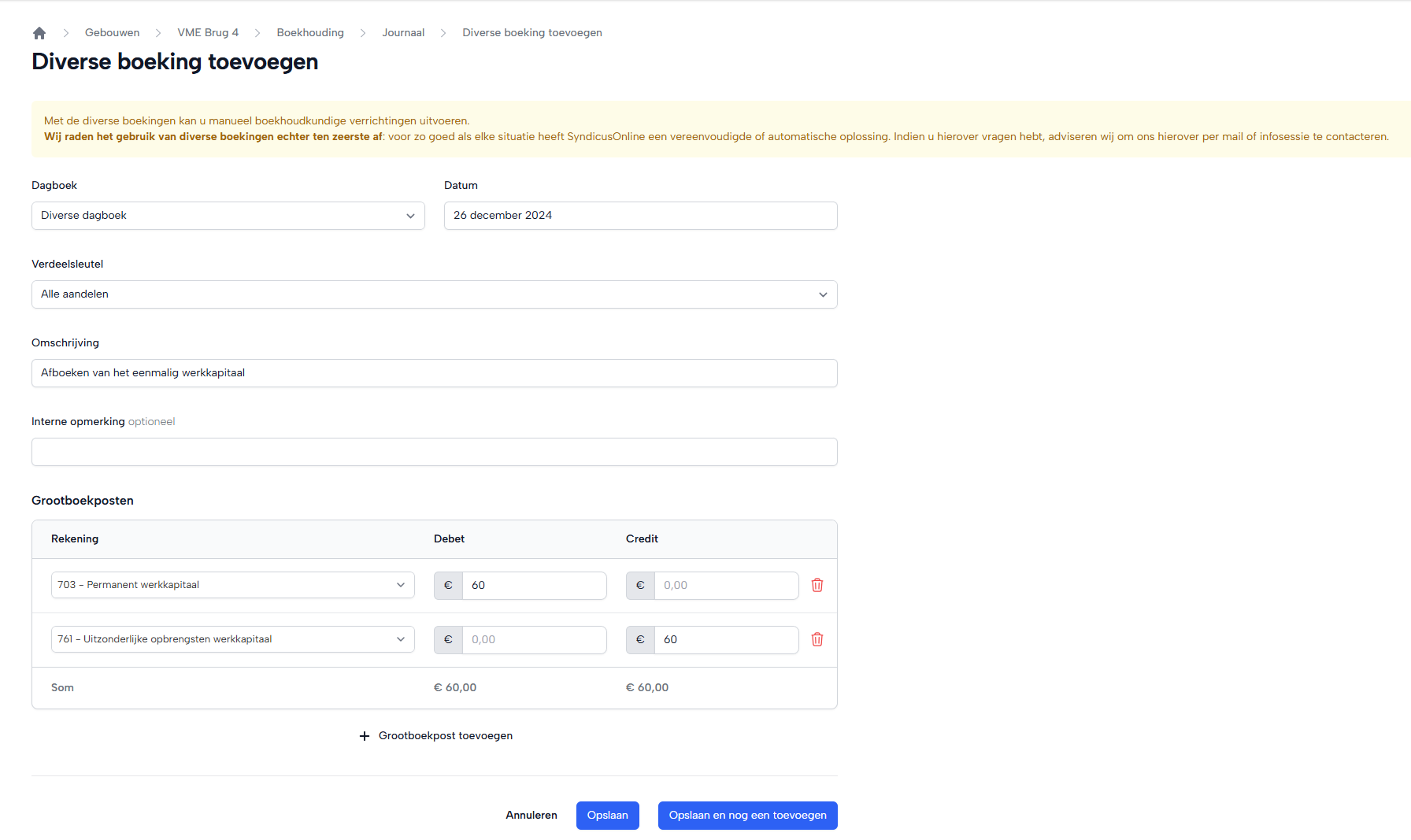Edit the Debet amount for account 703
The image size is (1411, 840).
tap(534, 586)
